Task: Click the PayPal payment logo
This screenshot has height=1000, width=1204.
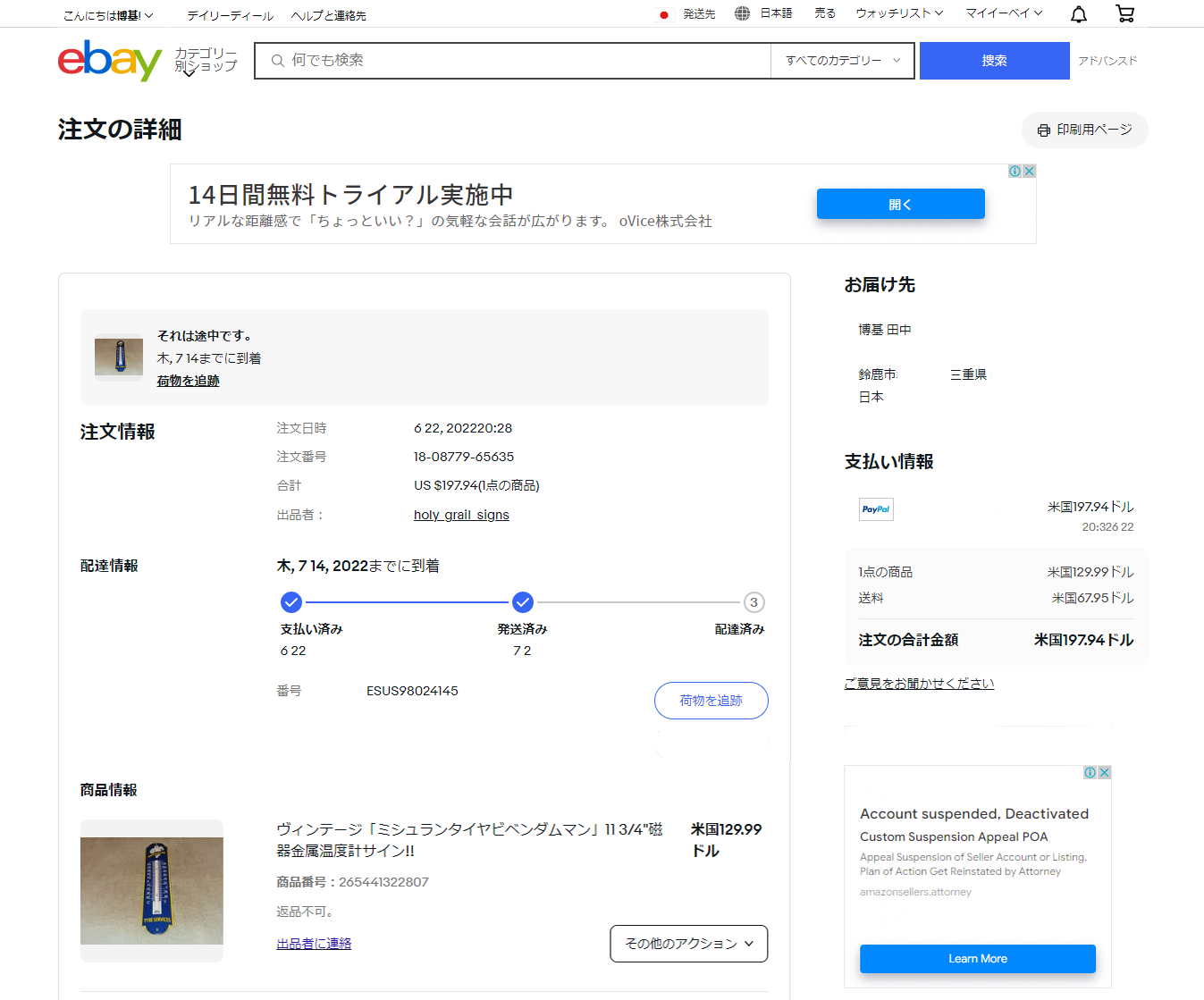Action: [x=876, y=509]
